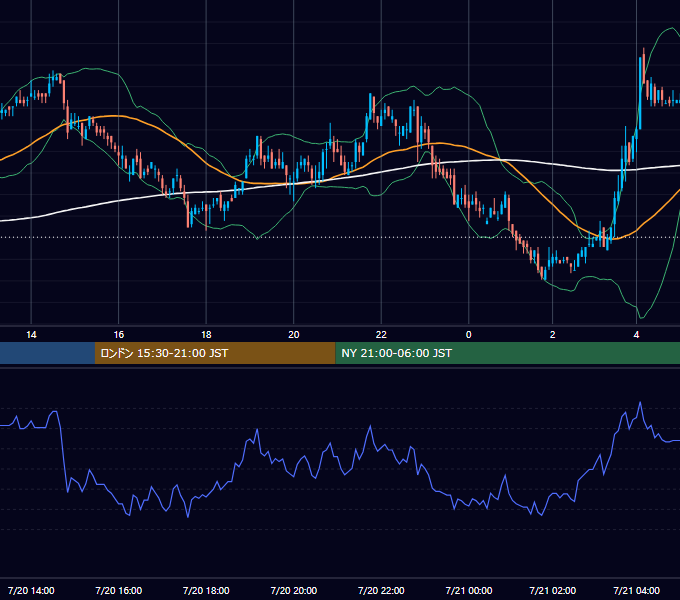The image size is (680, 600).
Task: Click the 7/20 20:00 date label
Action: tap(294, 590)
